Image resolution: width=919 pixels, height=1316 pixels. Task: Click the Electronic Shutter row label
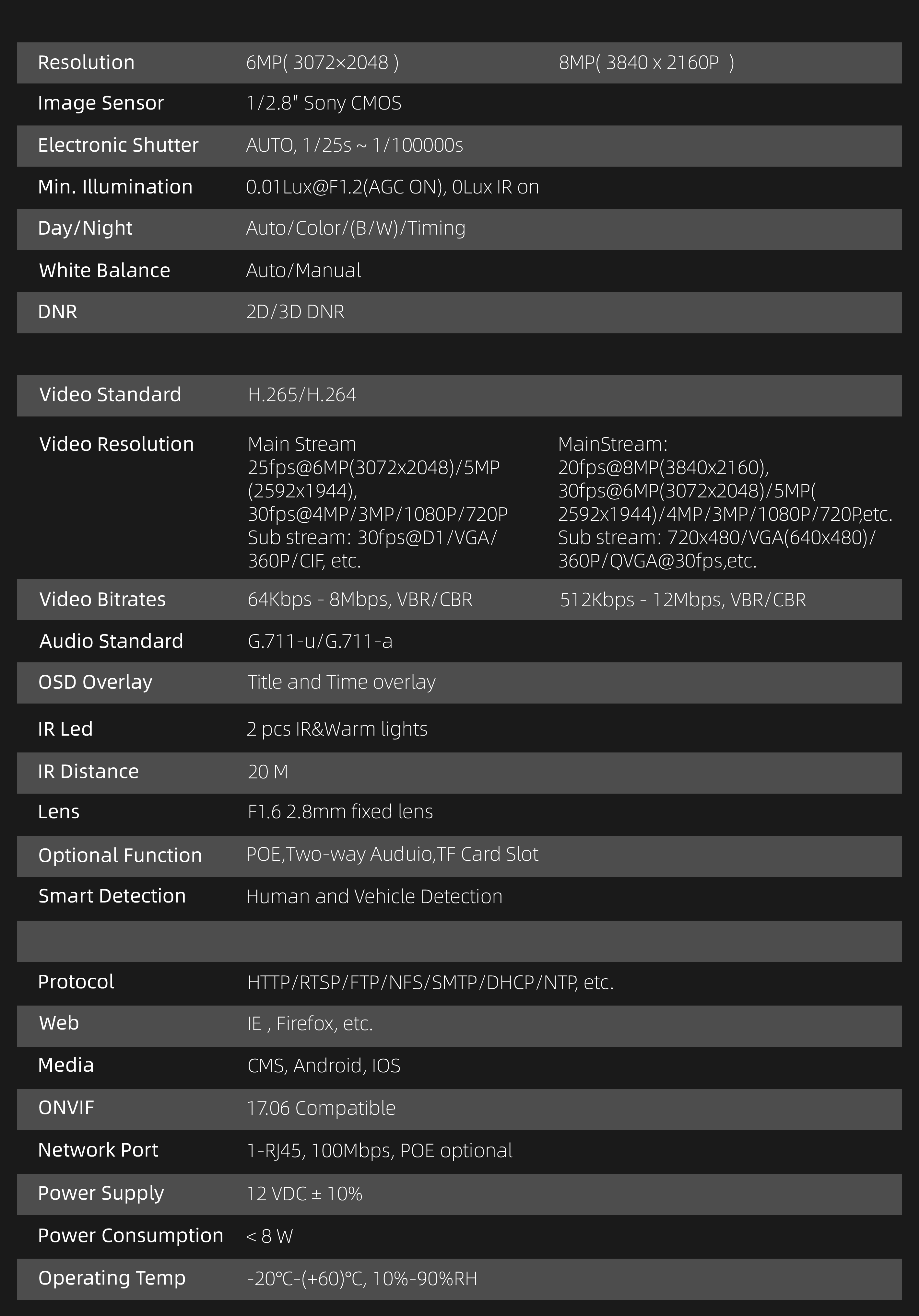point(118,145)
